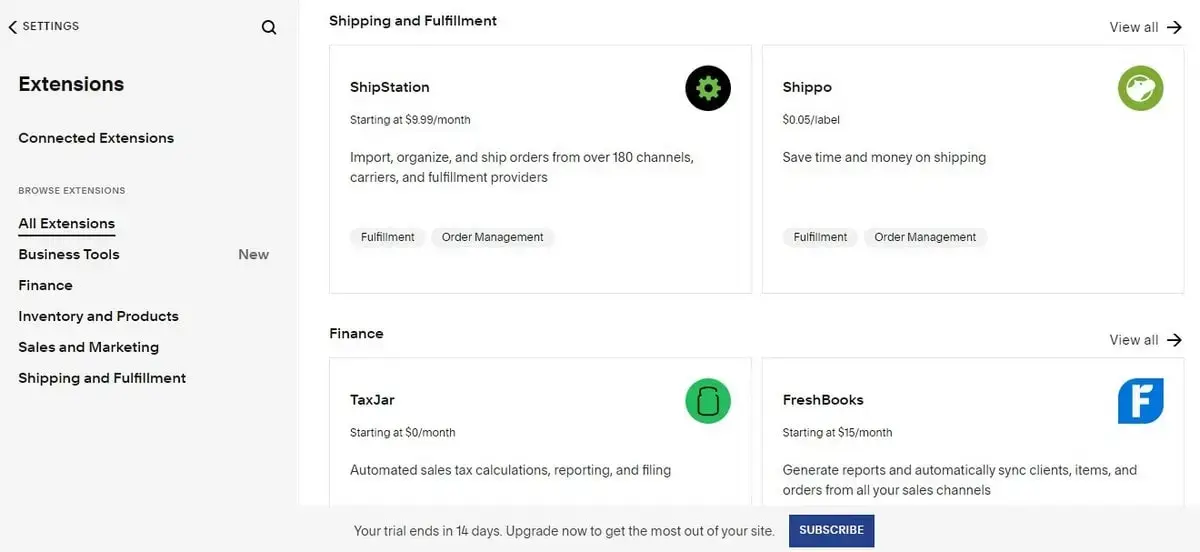
Task: Open Inventory and Products category
Action: point(98,316)
